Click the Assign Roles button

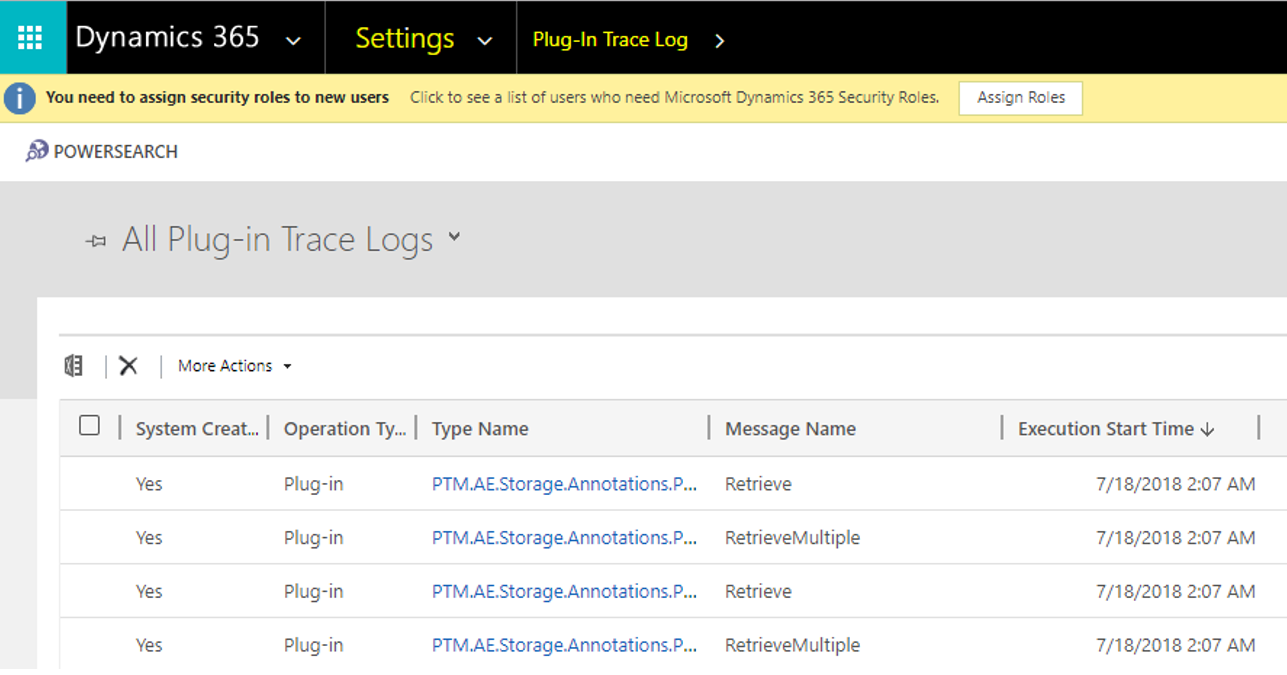click(x=1019, y=97)
